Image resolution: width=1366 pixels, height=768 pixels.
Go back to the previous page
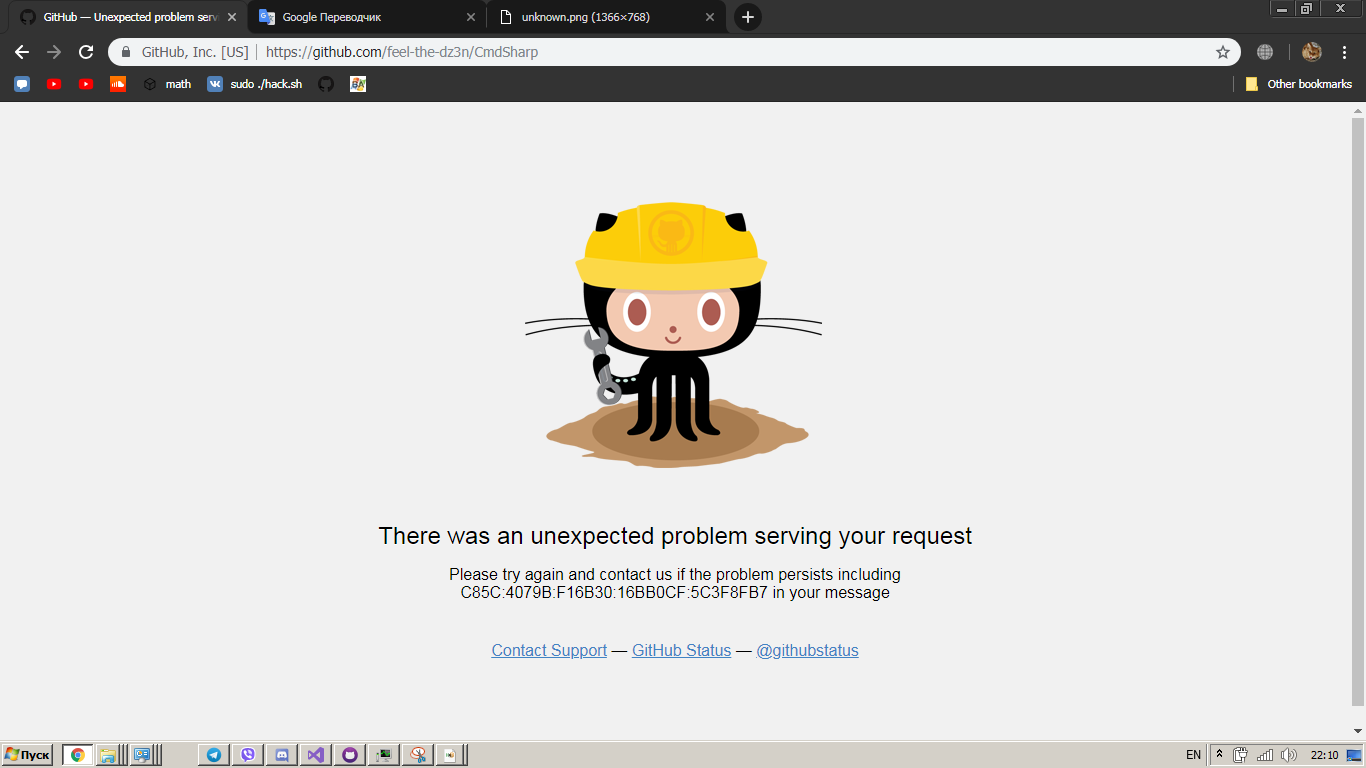[22, 52]
